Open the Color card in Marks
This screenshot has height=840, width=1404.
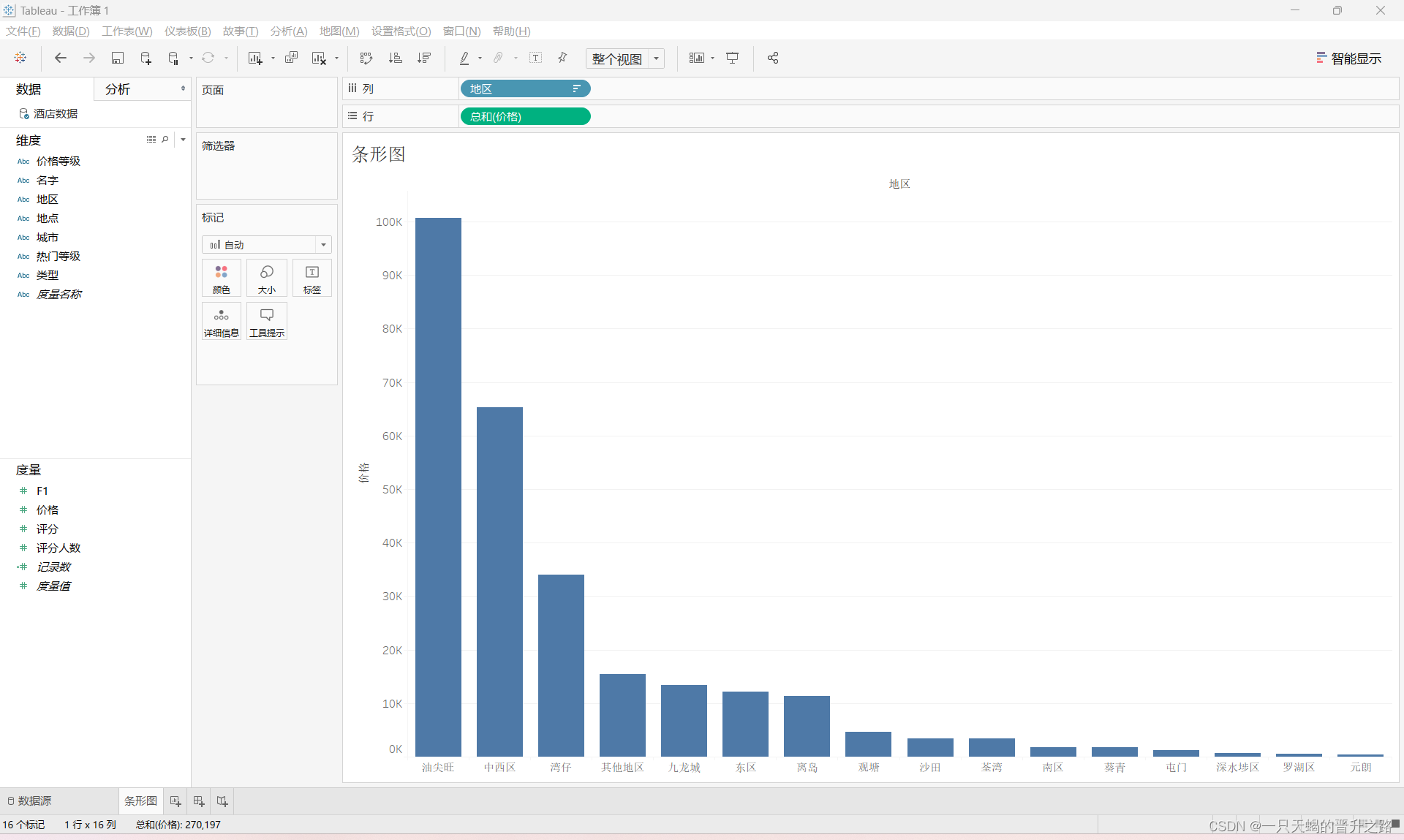[x=222, y=278]
